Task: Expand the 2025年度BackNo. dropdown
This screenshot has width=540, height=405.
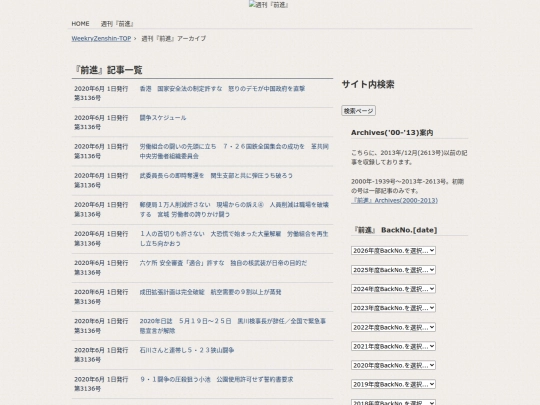Action: 393,270
